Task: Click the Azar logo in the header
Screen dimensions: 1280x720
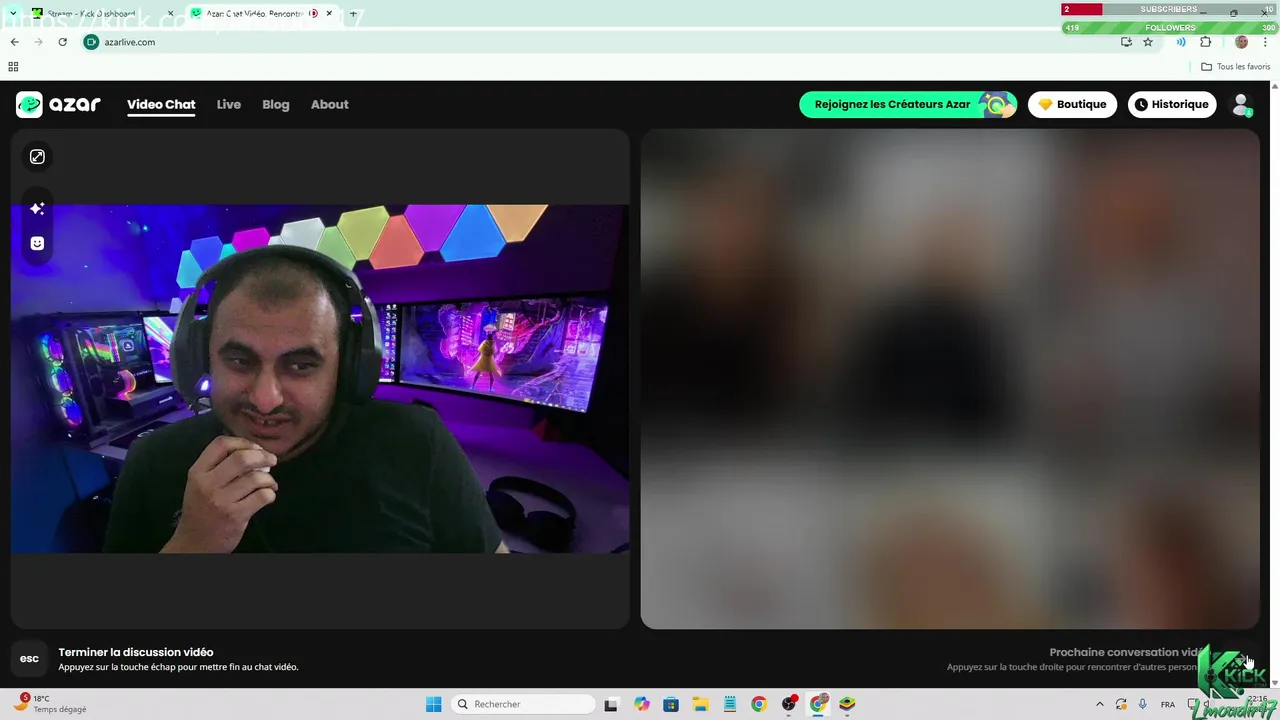Action: [58, 104]
